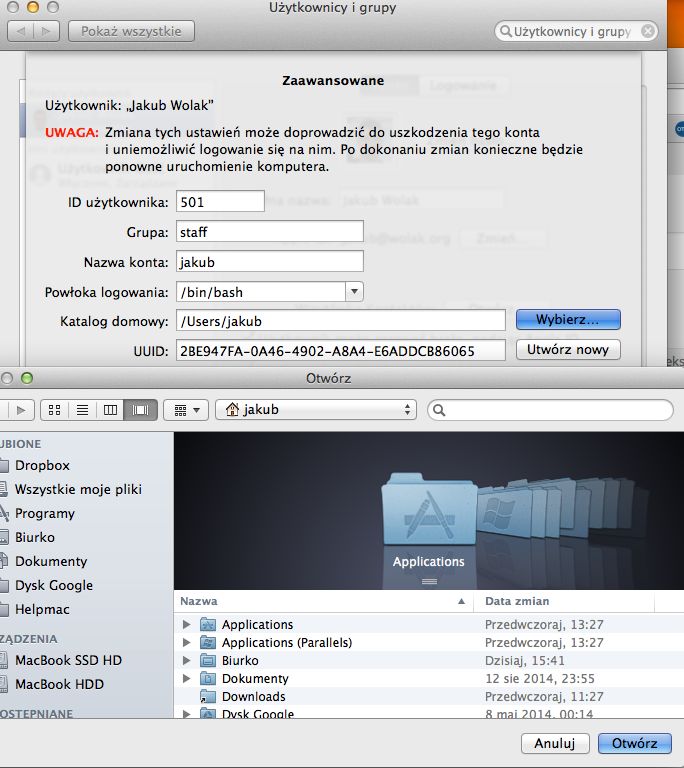This screenshot has height=768, width=684.
Task: Click Biurko date Dzisiaj, 15:41
Action: pos(525,661)
